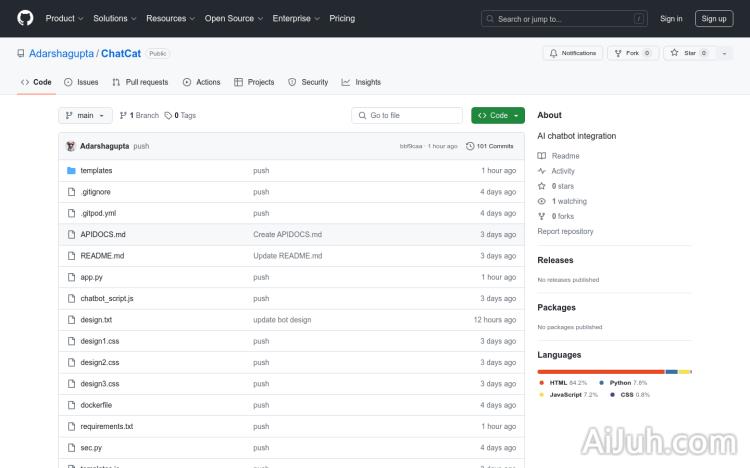
Task: Open the Product menu in header
Action: point(64,18)
